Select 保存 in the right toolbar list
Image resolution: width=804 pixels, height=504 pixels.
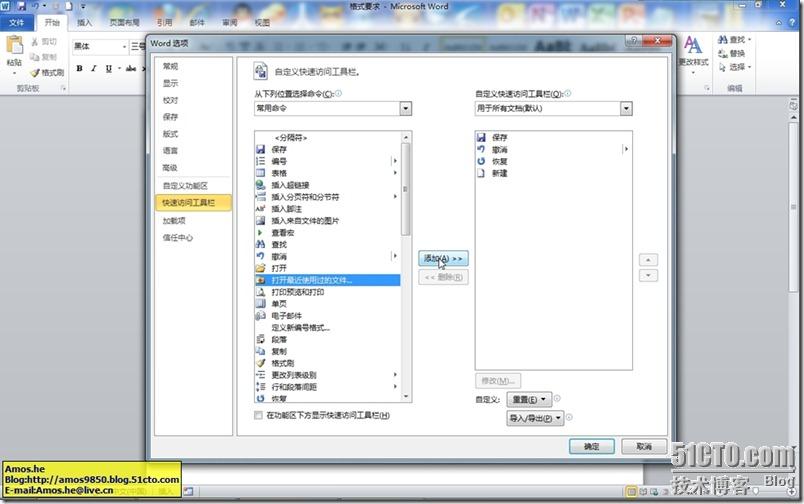coord(553,137)
